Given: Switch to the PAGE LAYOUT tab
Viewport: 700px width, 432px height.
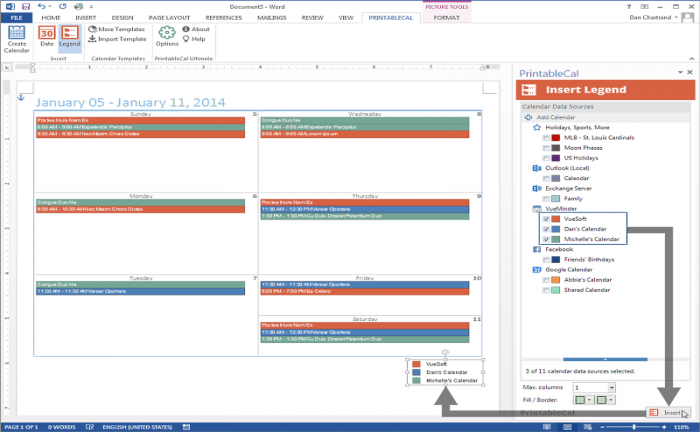Looking at the screenshot, I should 169,18.
